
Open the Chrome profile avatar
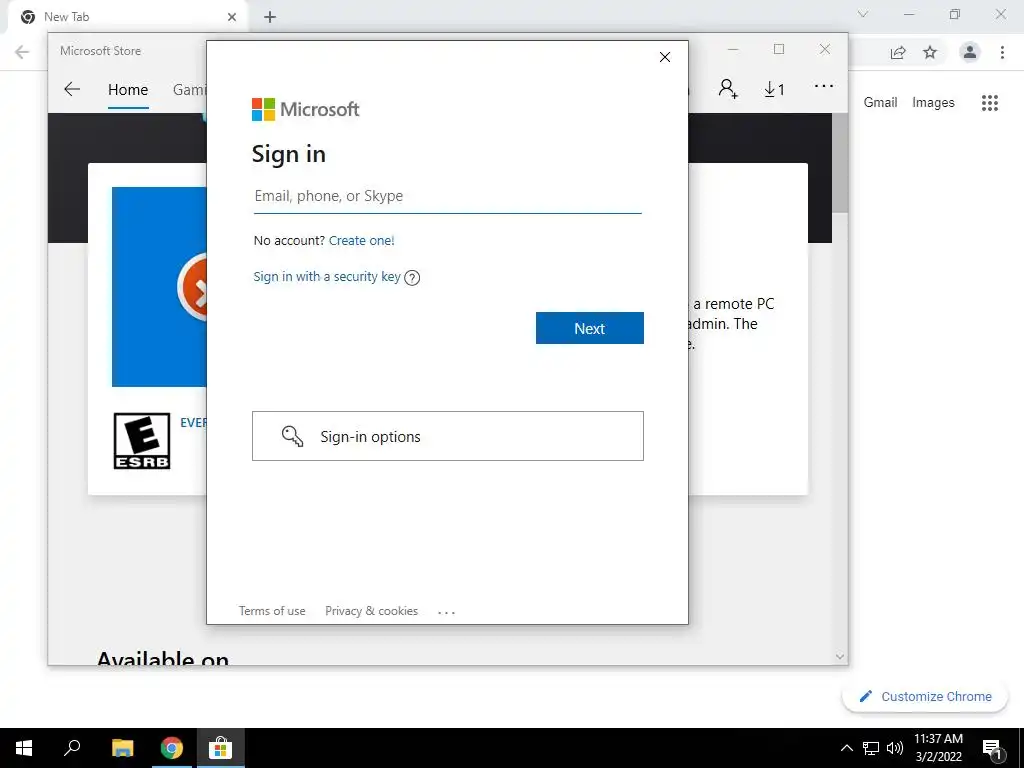pos(970,52)
